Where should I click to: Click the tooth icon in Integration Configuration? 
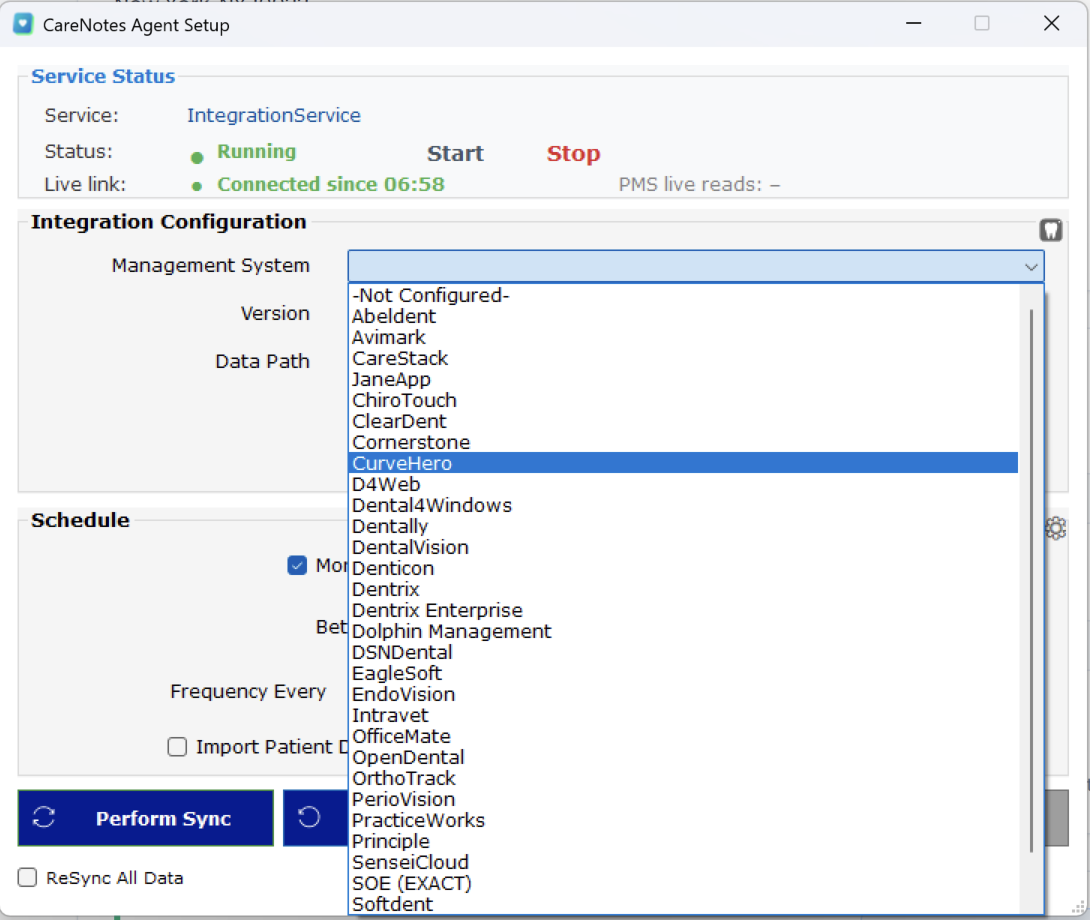coord(1050,230)
